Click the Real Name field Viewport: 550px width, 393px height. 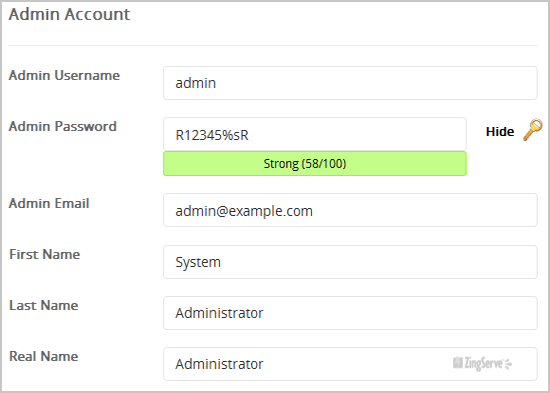(350, 364)
